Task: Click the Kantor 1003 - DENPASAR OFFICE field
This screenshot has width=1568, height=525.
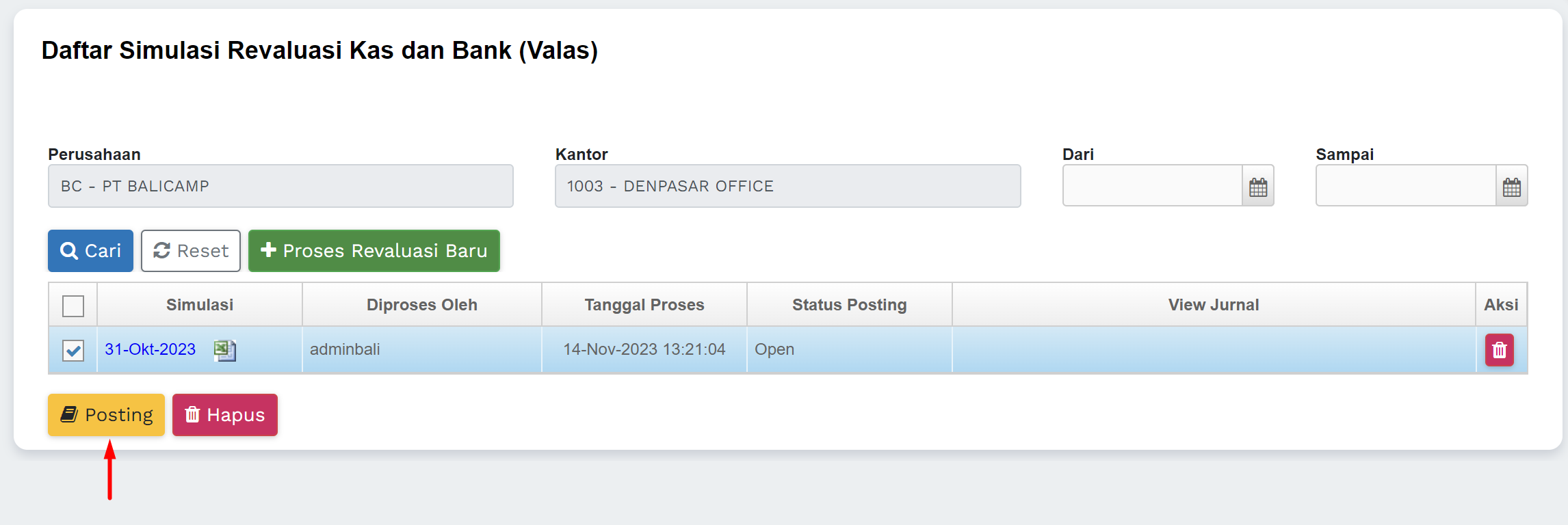Action: [787, 186]
